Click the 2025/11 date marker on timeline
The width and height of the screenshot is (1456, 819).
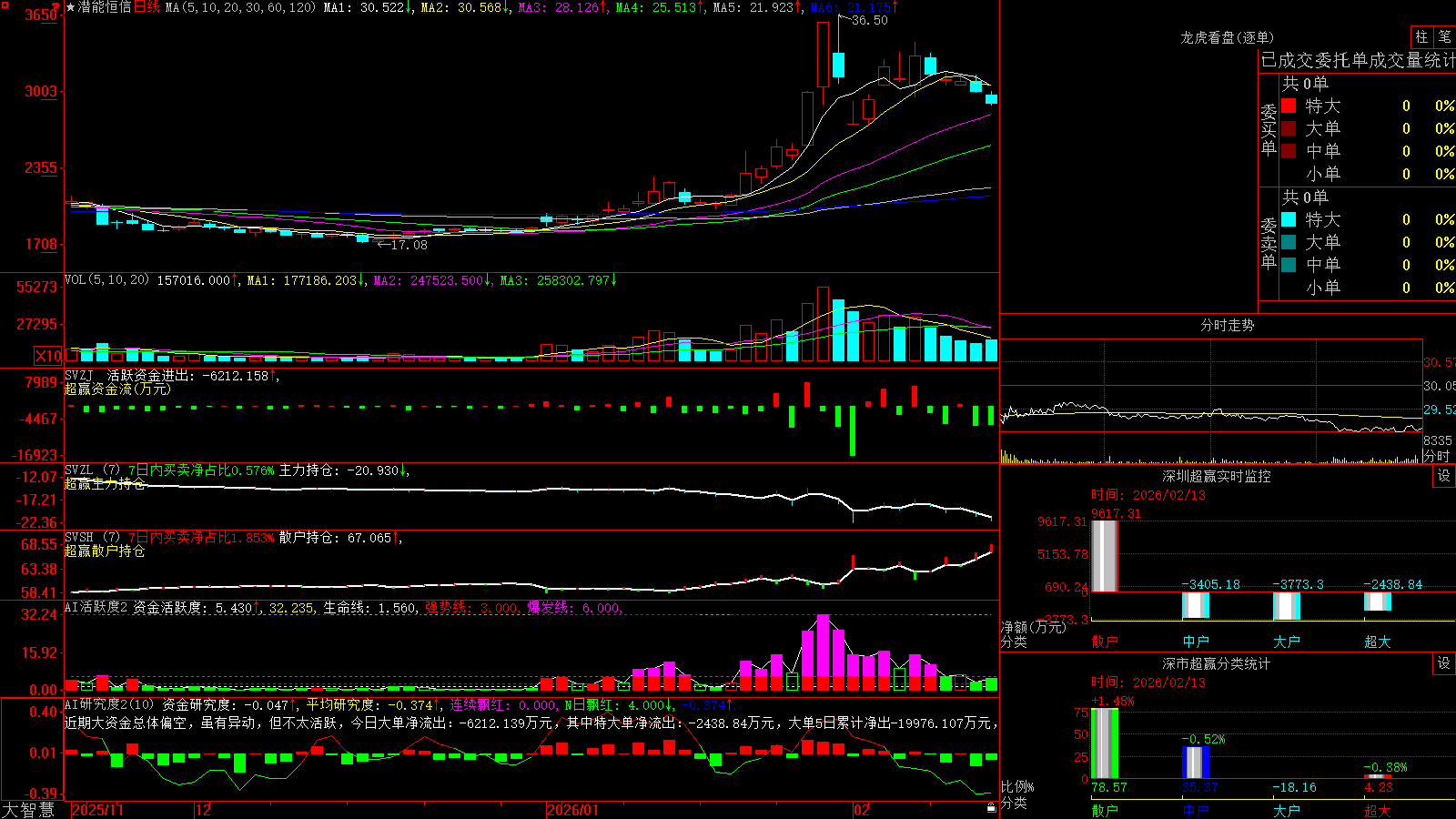pyautogui.click(x=97, y=810)
